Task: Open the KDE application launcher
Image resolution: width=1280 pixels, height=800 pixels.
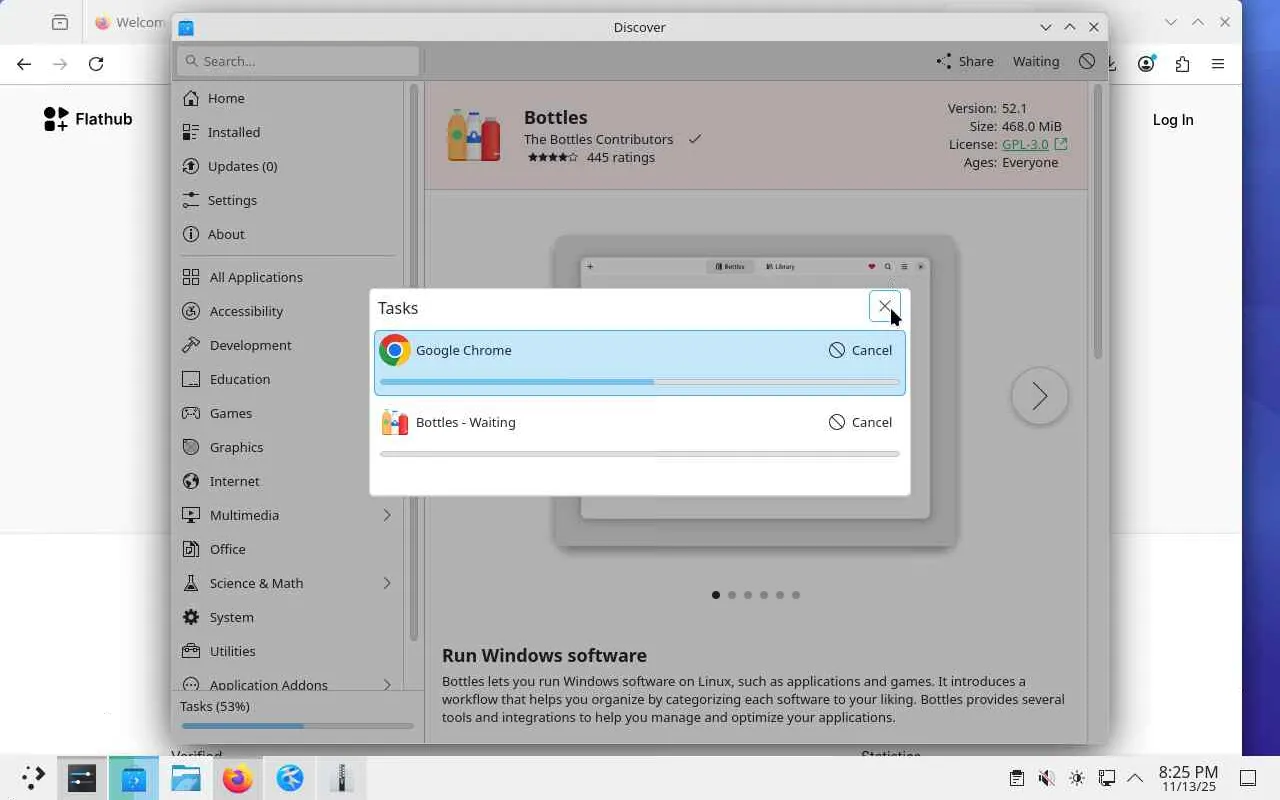Action: pyautogui.click(x=32, y=778)
